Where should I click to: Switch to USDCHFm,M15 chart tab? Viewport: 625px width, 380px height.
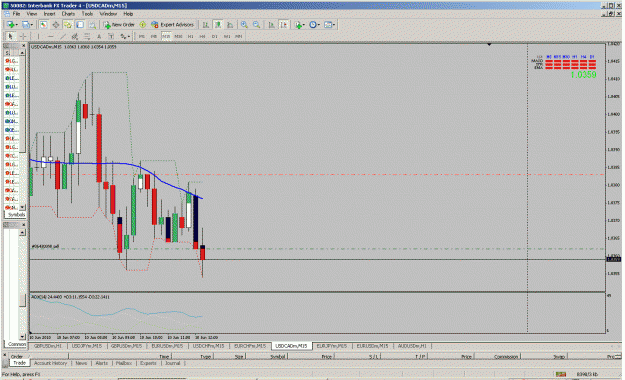208,346
